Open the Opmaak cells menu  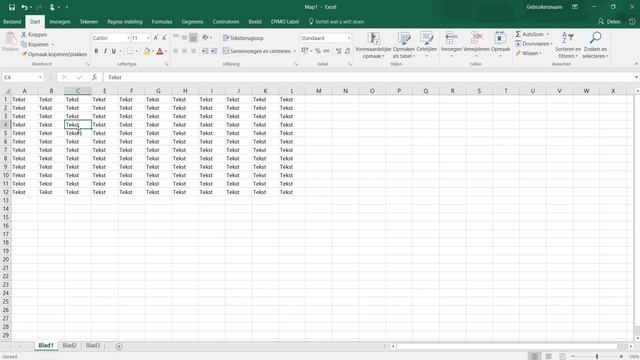pos(500,45)
